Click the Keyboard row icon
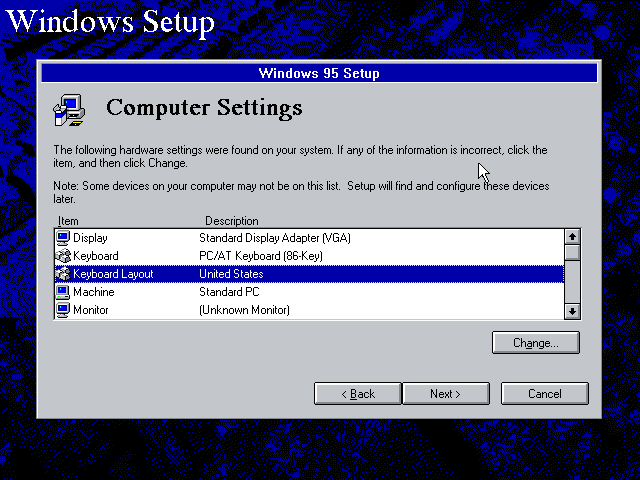The width and height of the screenshot is (640, 480). 63,256
